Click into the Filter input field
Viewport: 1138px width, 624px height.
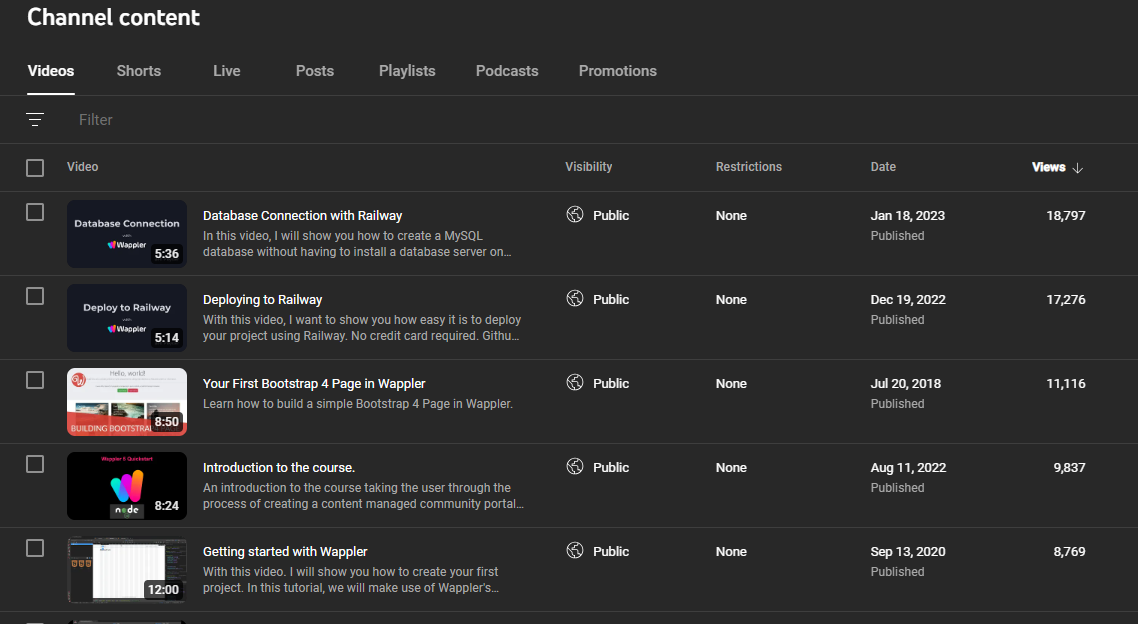[96, 120]
